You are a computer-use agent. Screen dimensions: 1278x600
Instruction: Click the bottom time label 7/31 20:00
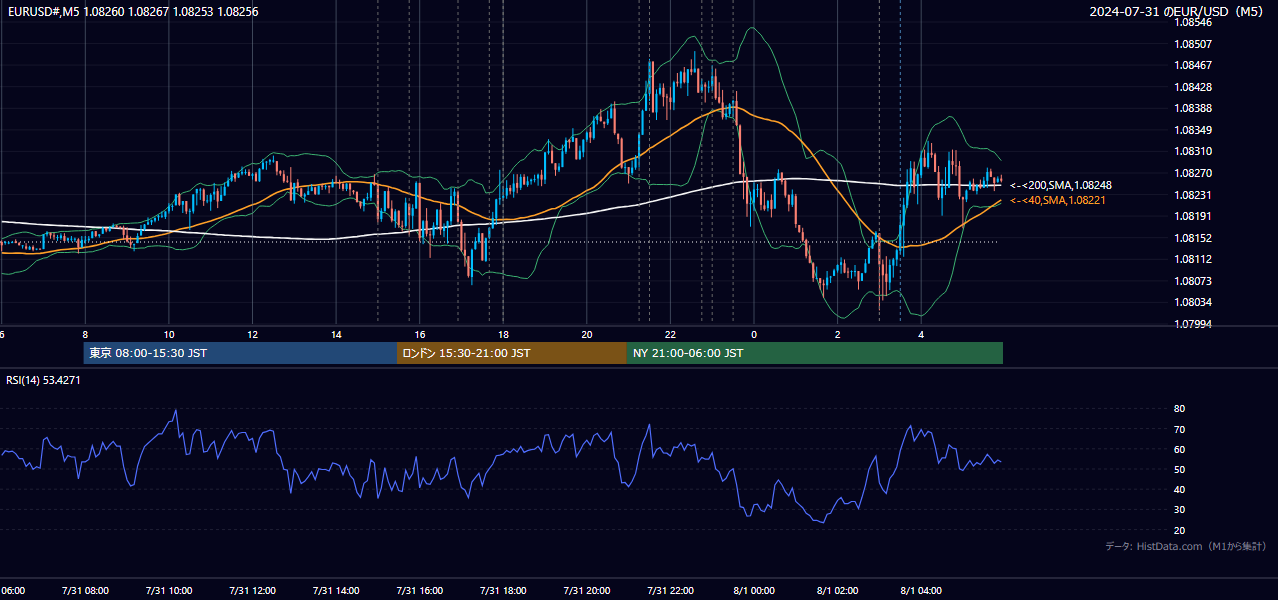(587, 591)
